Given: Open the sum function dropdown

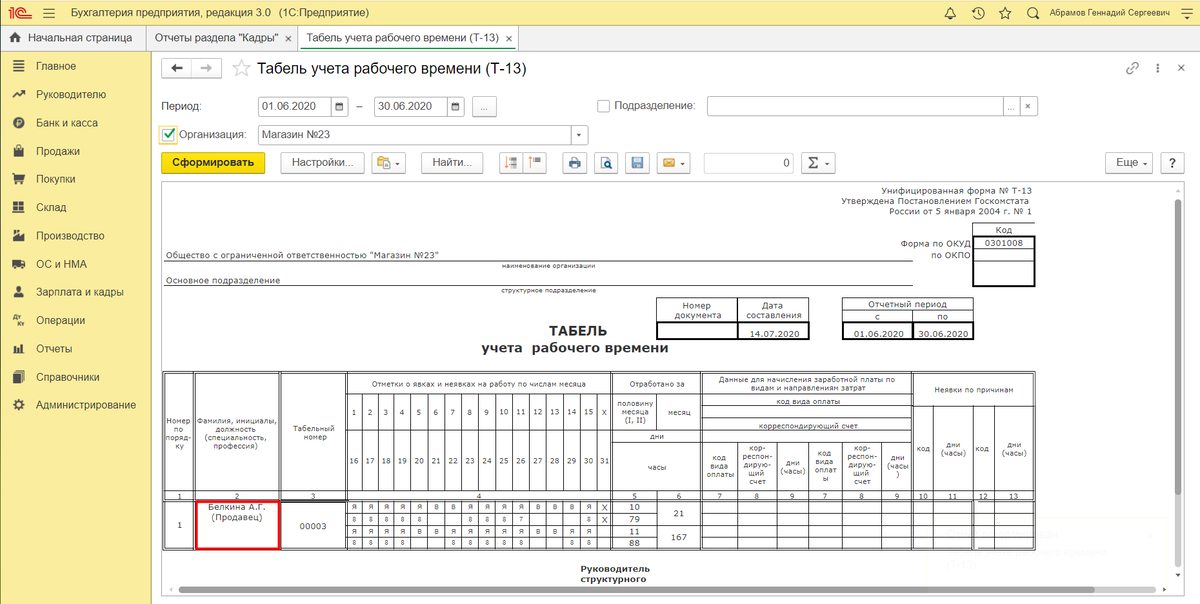Looking at the screenshot, I should coord(818,163).
